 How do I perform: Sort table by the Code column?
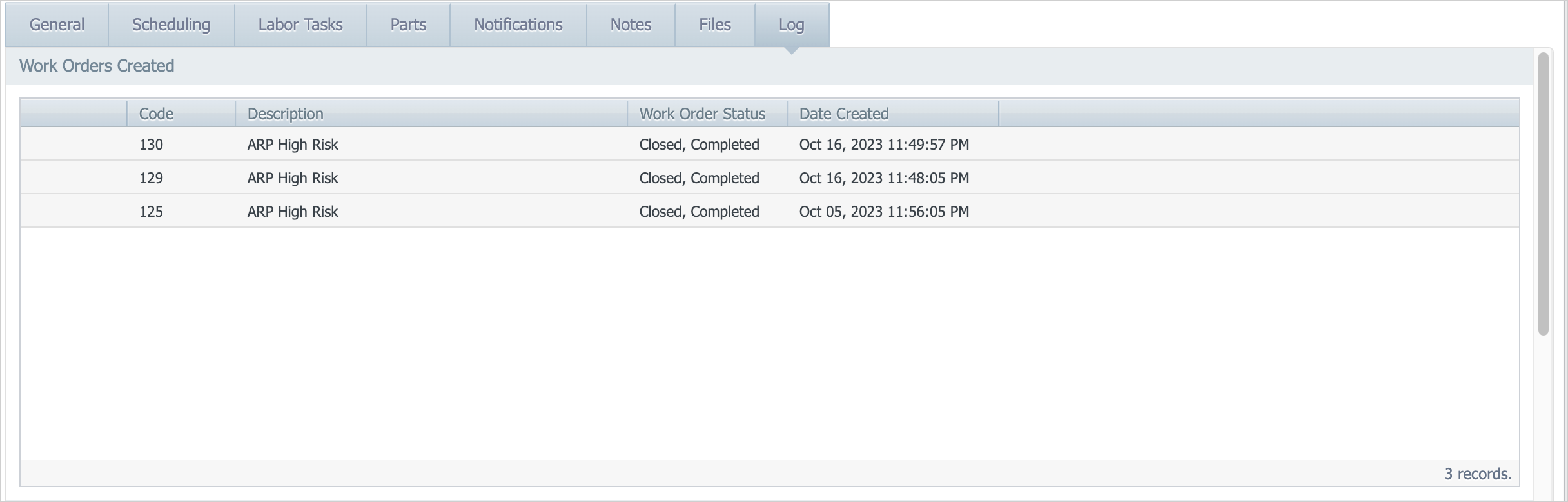[155, 113]
